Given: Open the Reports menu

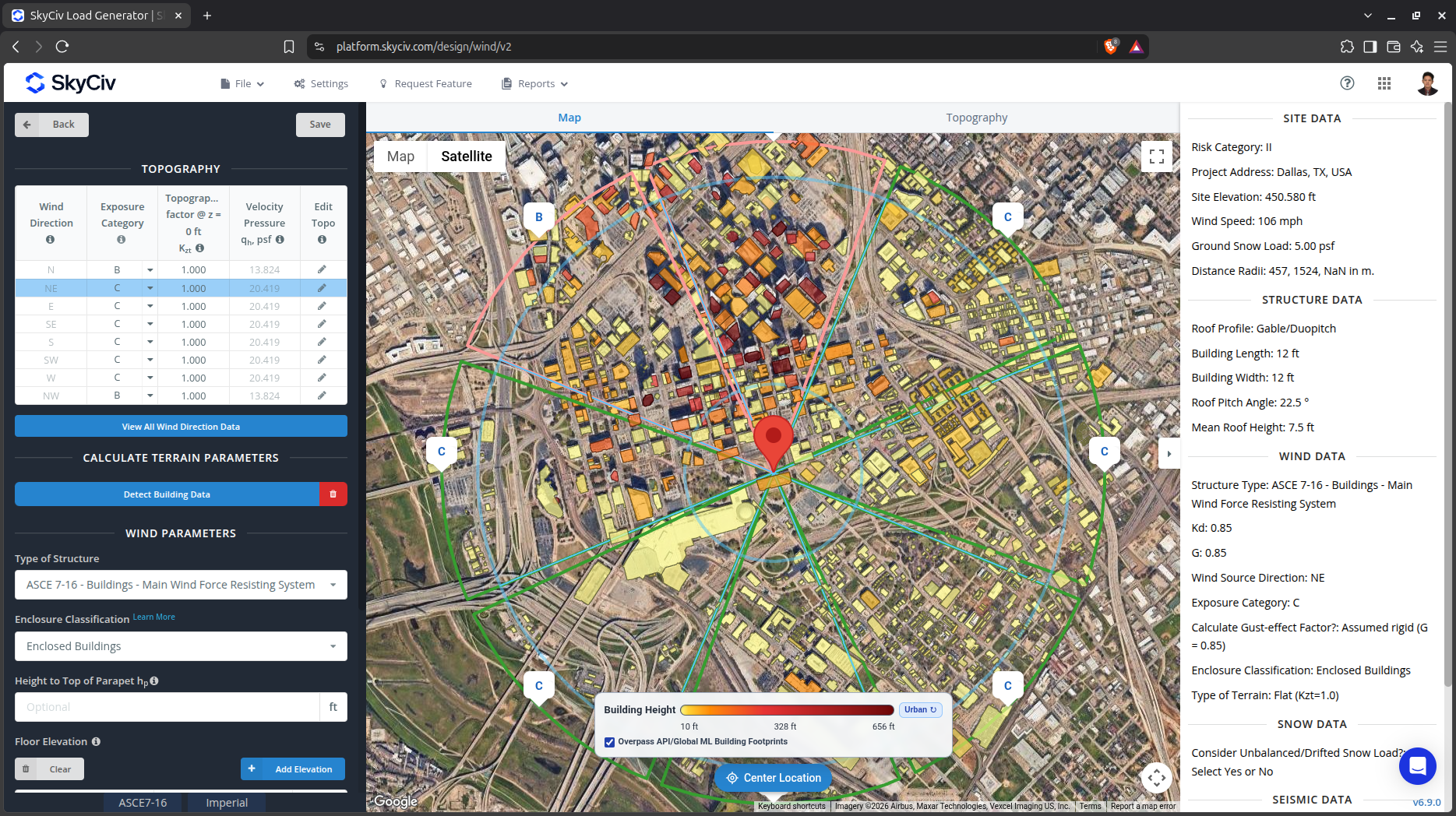Looking at the screenshot, I should click(535, 83).
